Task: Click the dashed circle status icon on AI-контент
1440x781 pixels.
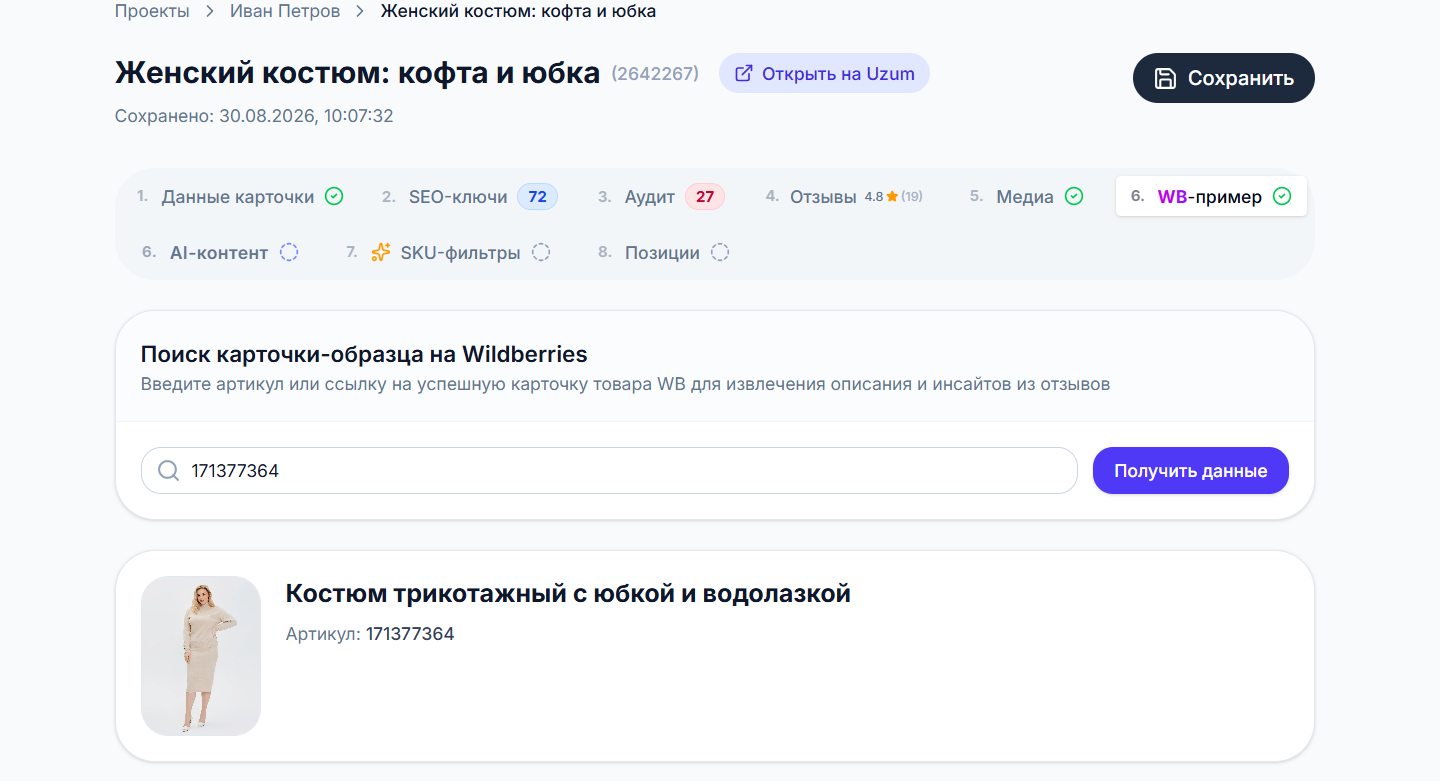Action: [289, 253]
